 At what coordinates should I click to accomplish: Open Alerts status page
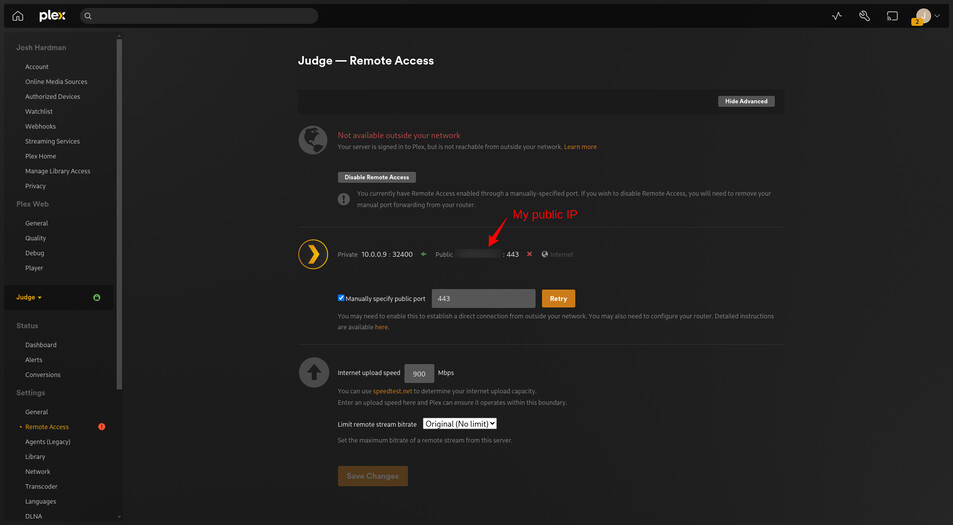[33, 360]
